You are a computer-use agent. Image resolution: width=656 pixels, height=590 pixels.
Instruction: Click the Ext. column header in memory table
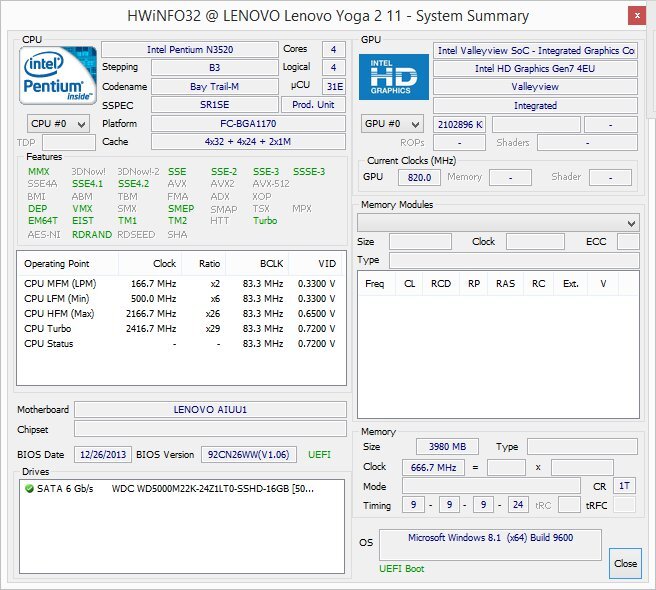pos(571,284)
